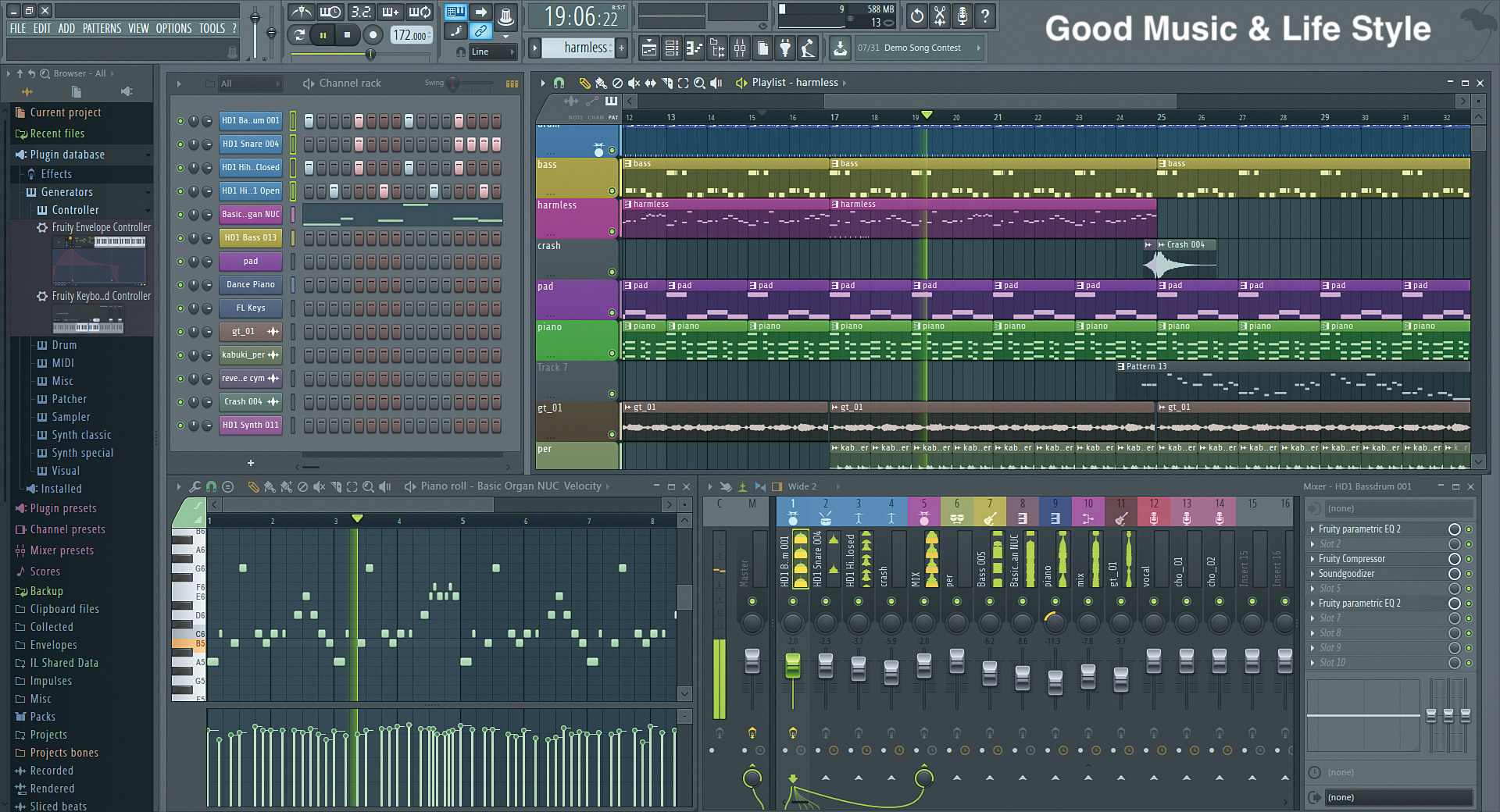Select the Playlist slip tool
Screen dimensions: 1500x812
coord(650,83)
